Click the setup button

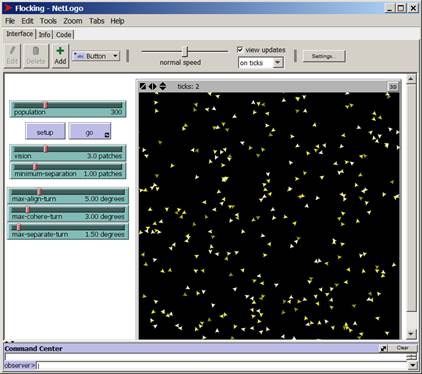point(45,132)
